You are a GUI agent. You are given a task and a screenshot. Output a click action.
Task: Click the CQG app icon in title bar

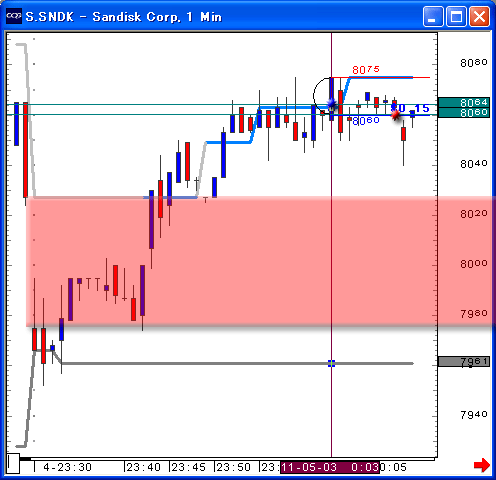(x=14, y=16)
